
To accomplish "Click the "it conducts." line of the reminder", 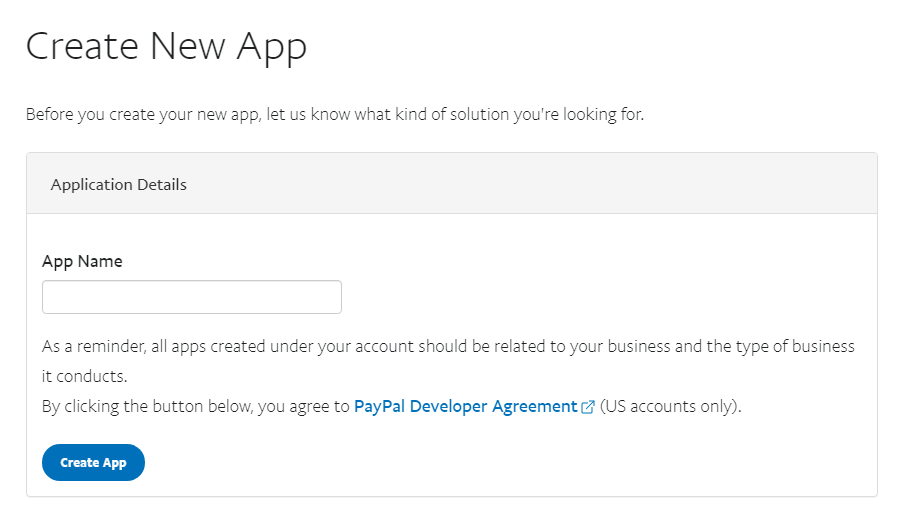I will point(85,379).
